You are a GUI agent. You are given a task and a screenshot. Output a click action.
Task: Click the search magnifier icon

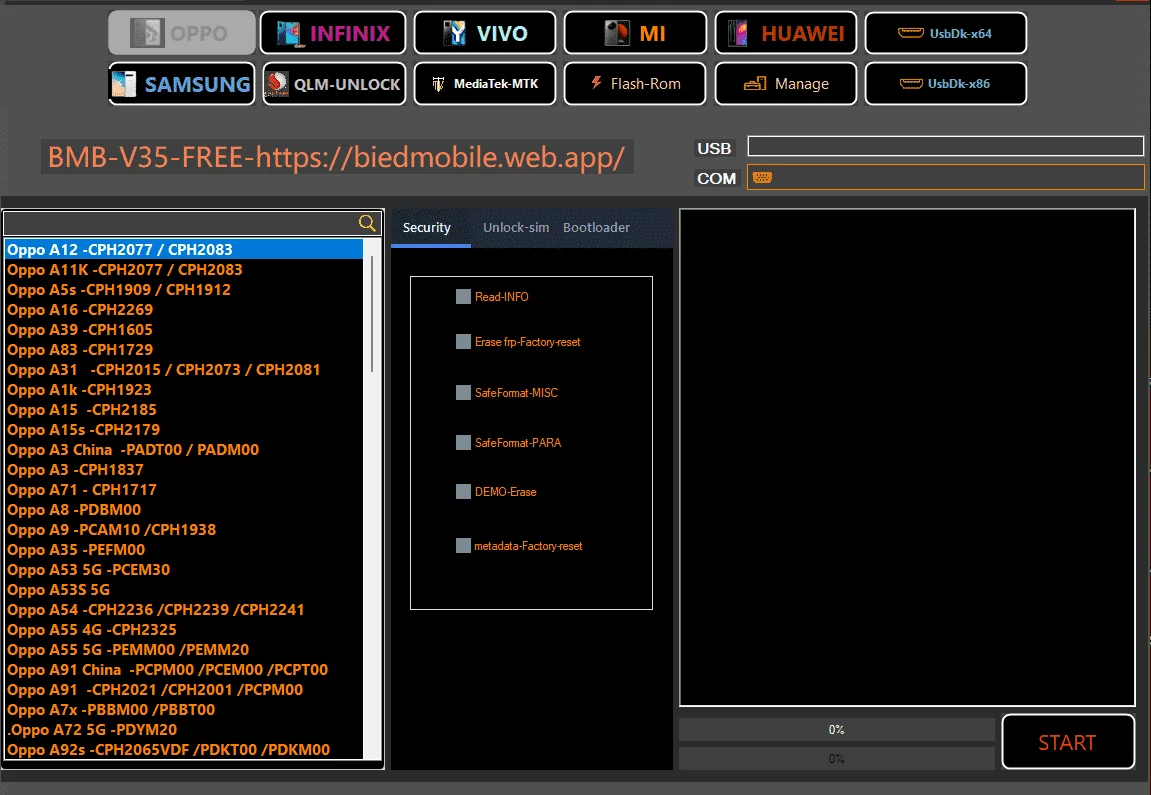click(x=367, y=223)
